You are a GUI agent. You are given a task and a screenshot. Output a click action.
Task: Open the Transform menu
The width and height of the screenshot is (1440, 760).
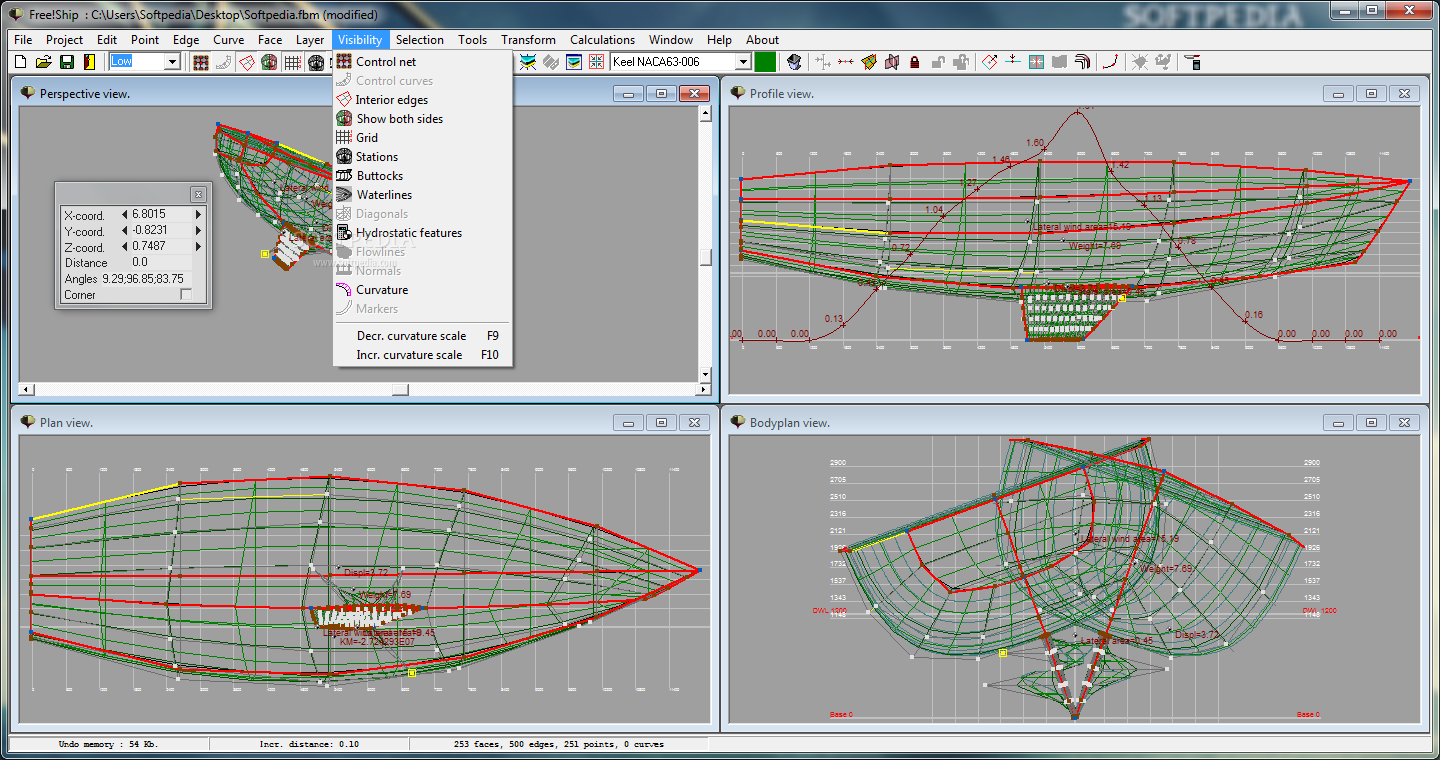pyautogui.click(x=528, y=40)
